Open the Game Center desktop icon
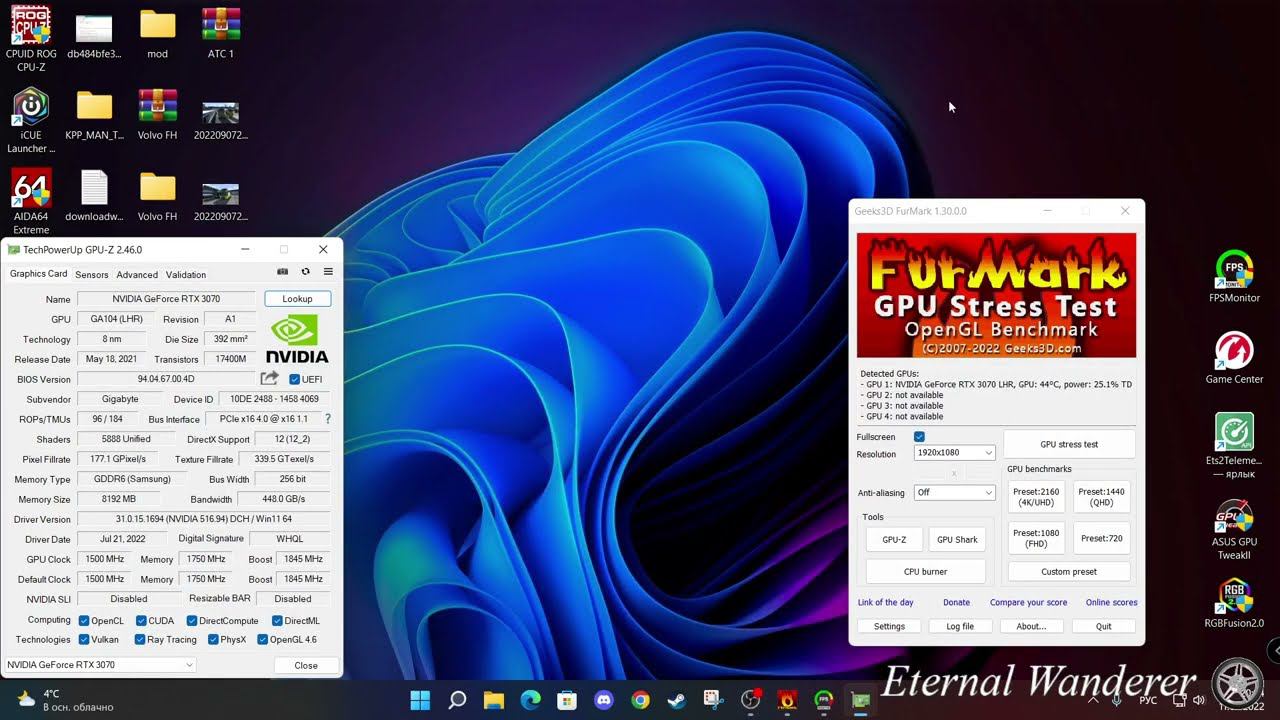Screen dimensions: 1280x720 click(x=1234, y=358)
